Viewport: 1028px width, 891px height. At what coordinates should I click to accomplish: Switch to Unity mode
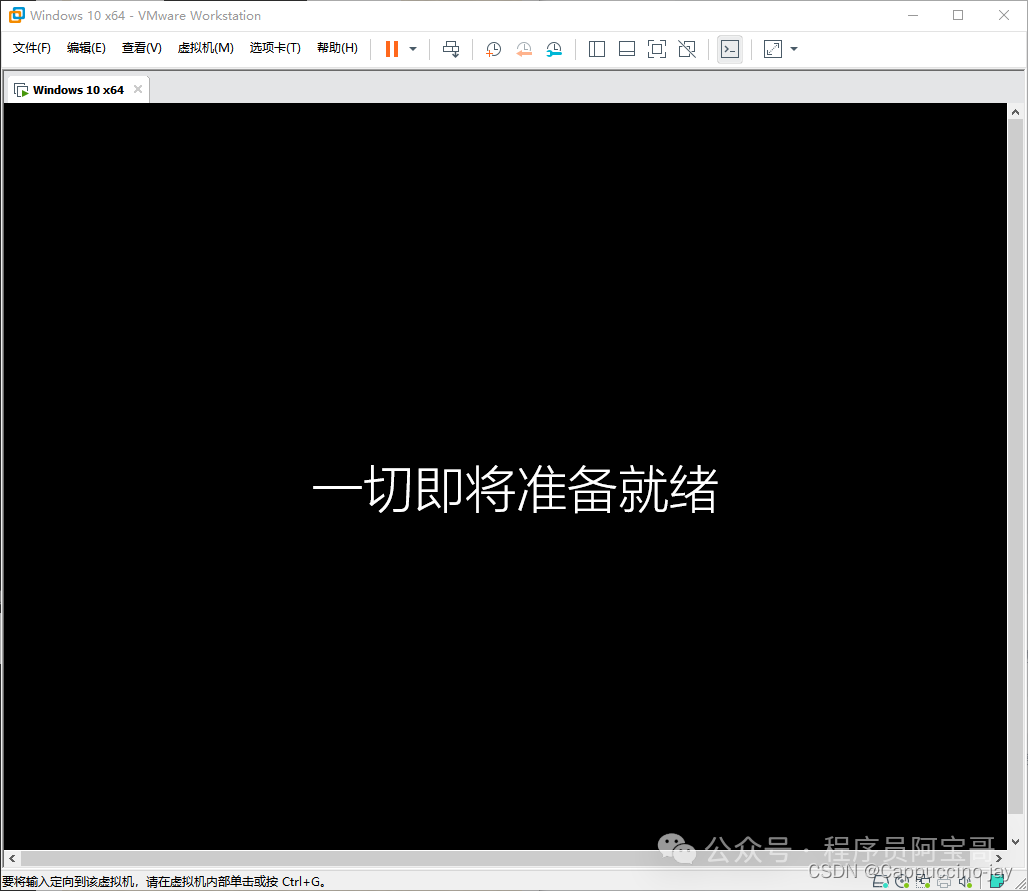click(687, 49)
